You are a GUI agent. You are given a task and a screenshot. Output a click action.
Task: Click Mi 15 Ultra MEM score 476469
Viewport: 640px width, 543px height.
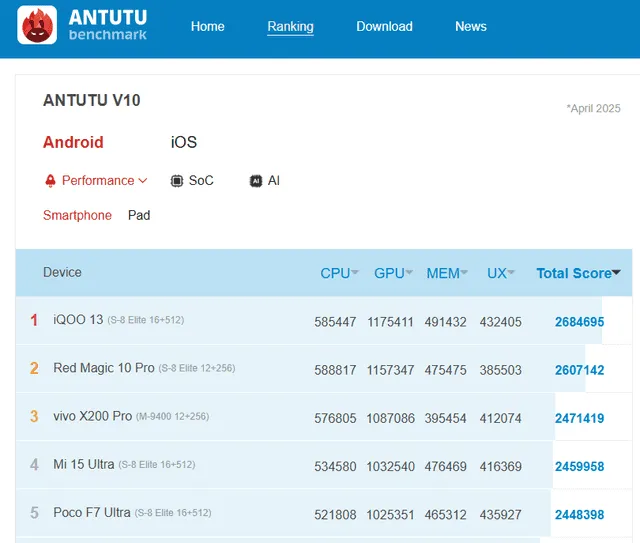(445, 467)
